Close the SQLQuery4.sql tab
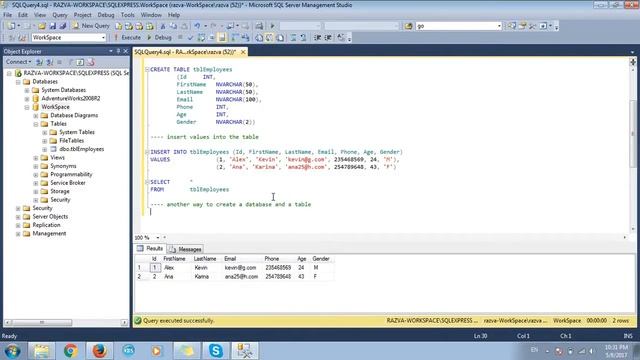640x360 pixels. pyautogui.click(x=243, y=52)
